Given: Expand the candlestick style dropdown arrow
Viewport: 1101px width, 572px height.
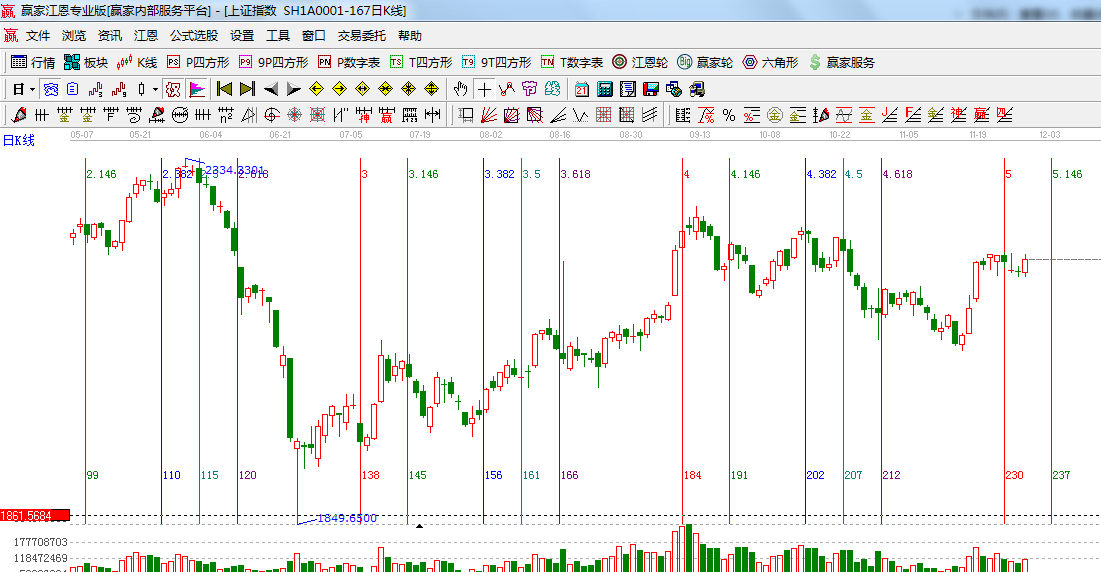Looking at the screenshot, I should (x=155, y=89).
